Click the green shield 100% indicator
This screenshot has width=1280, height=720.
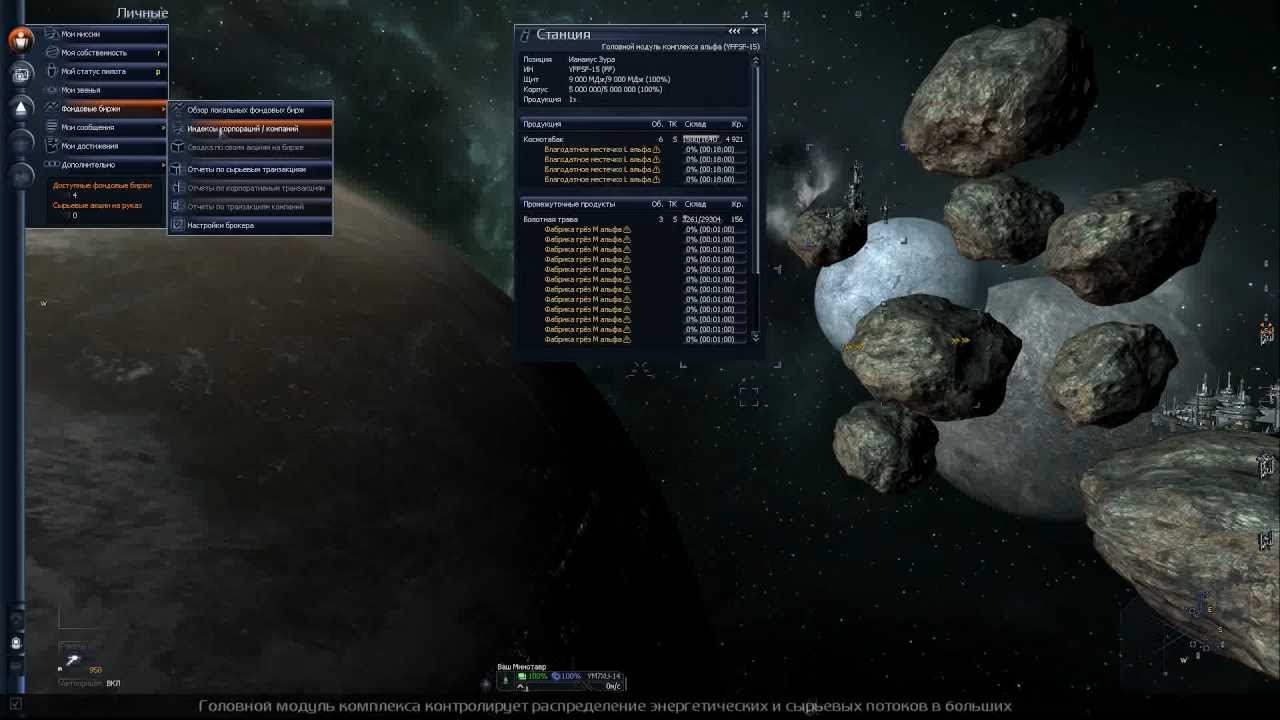pos(533,676)
